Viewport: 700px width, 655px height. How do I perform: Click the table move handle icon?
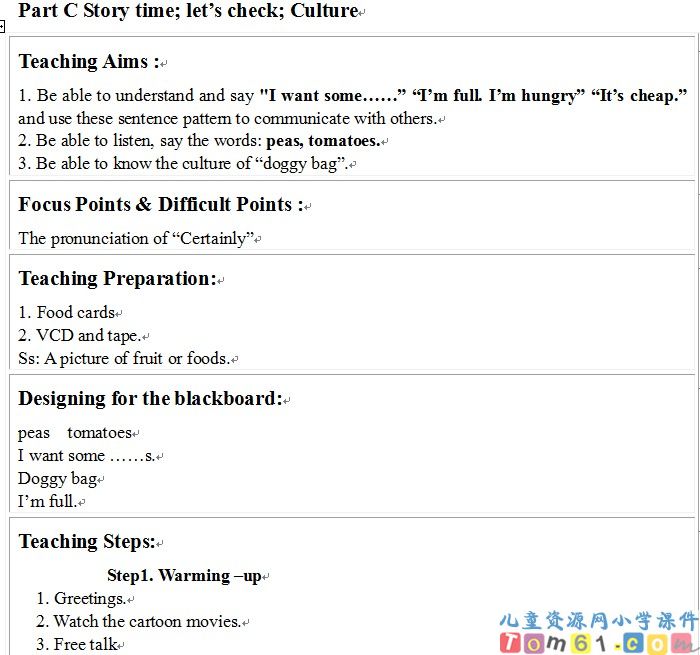coord(3,27)
